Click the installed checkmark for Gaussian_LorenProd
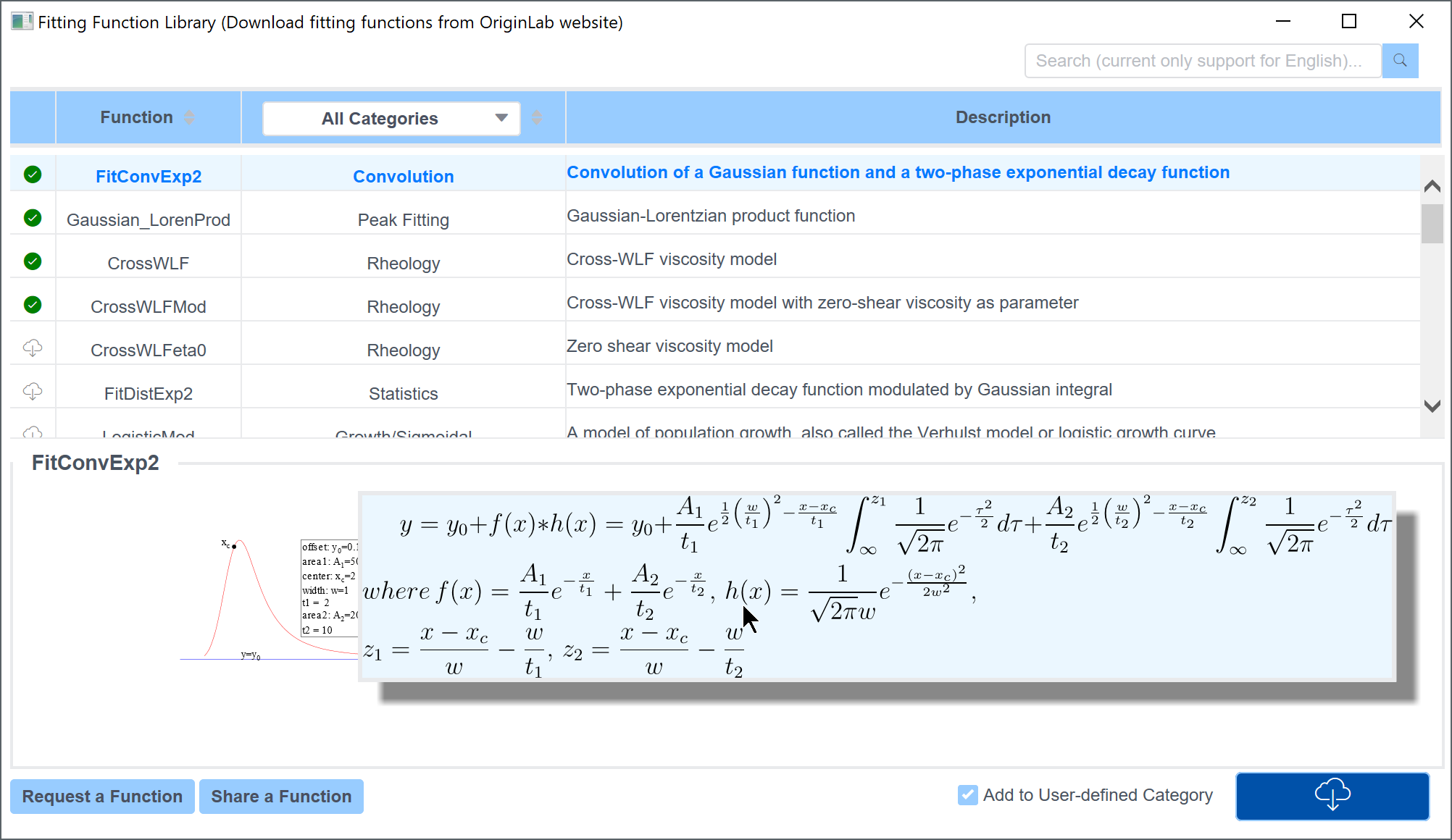Screen dimensions: 1452x840 (33, 218)
